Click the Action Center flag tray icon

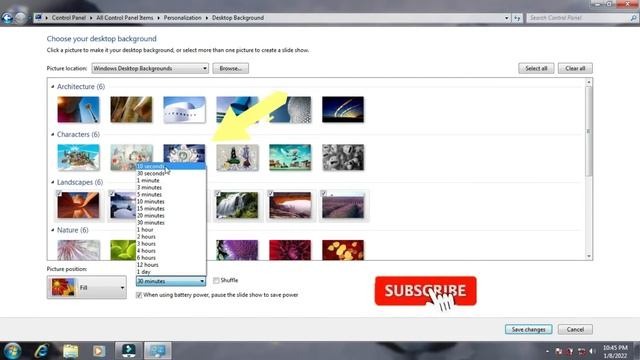point(559,351)
